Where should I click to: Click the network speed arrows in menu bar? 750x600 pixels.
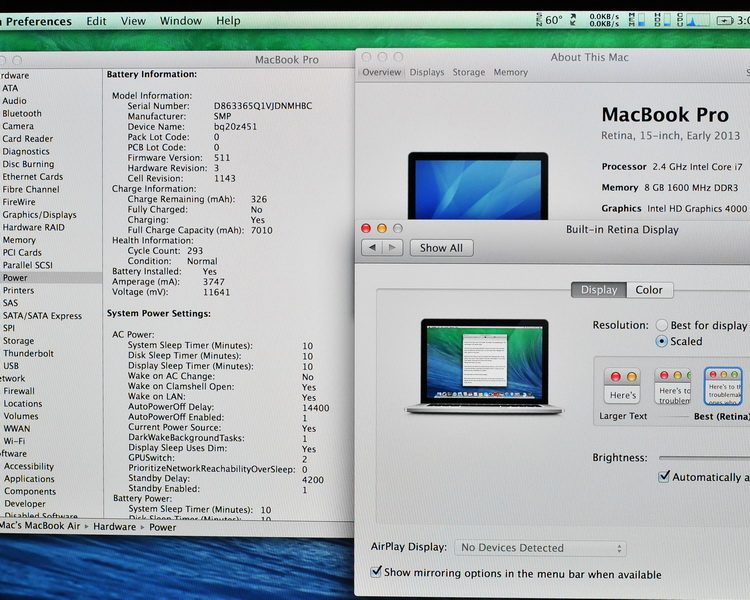[x=573, y=20]
